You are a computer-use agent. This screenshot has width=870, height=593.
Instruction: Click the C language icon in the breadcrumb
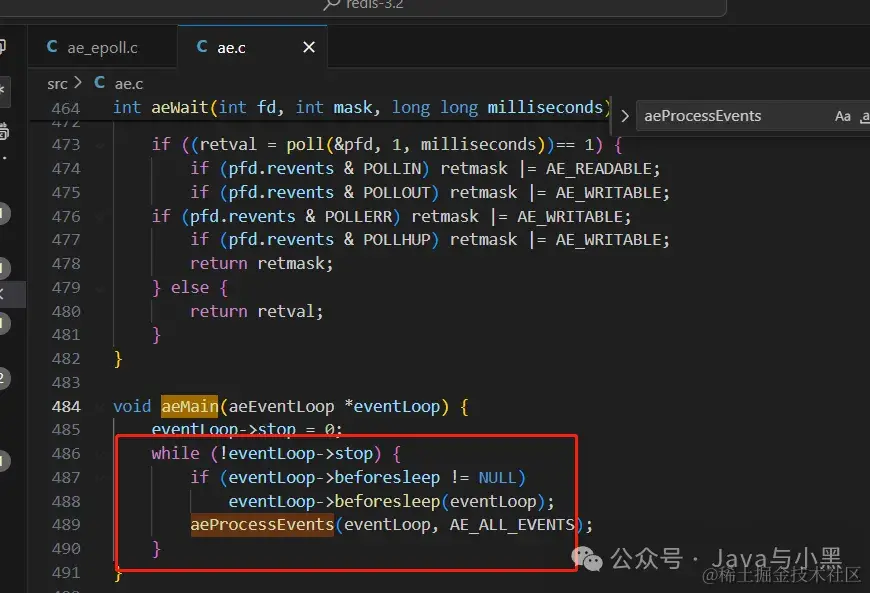[x=100, y=83]
